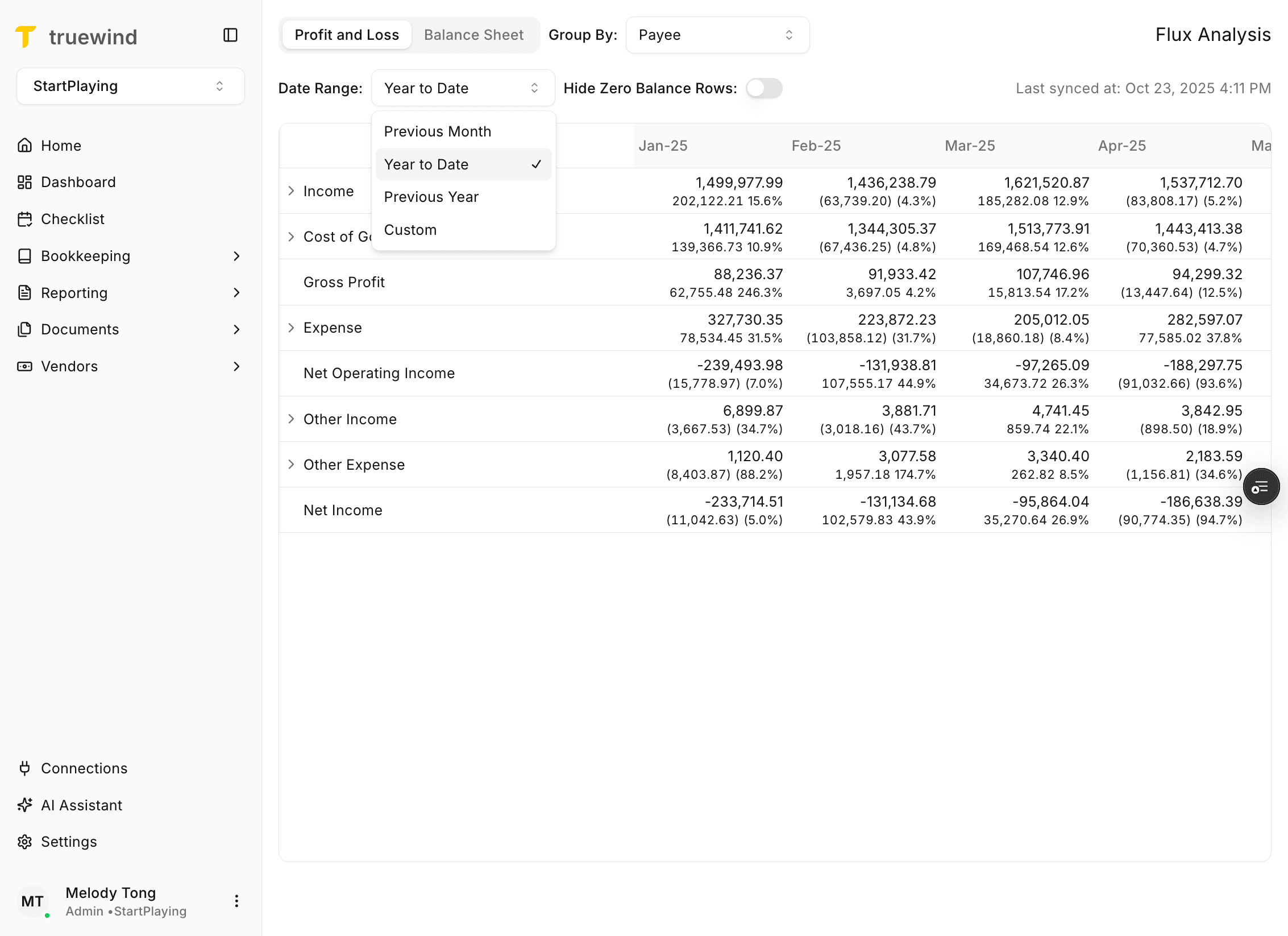This screenshot has width=1288, height=936.
Task: Click the Bookkeeping sidebar icon
Action: pos(25,256)
